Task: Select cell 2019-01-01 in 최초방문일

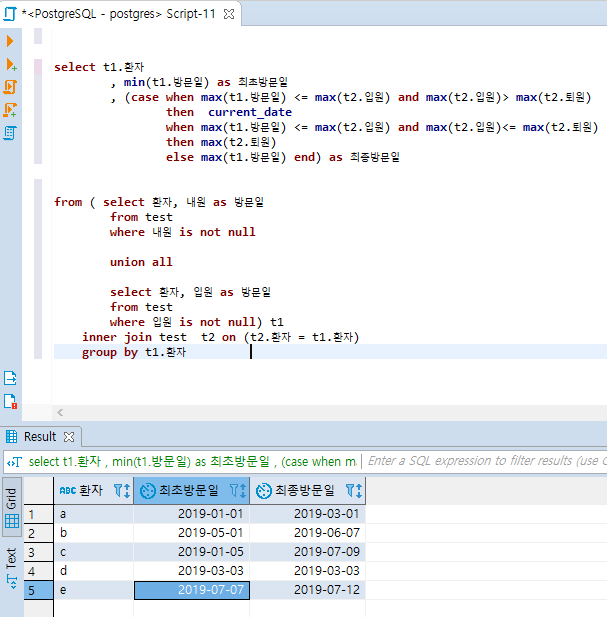Action: 192,514
